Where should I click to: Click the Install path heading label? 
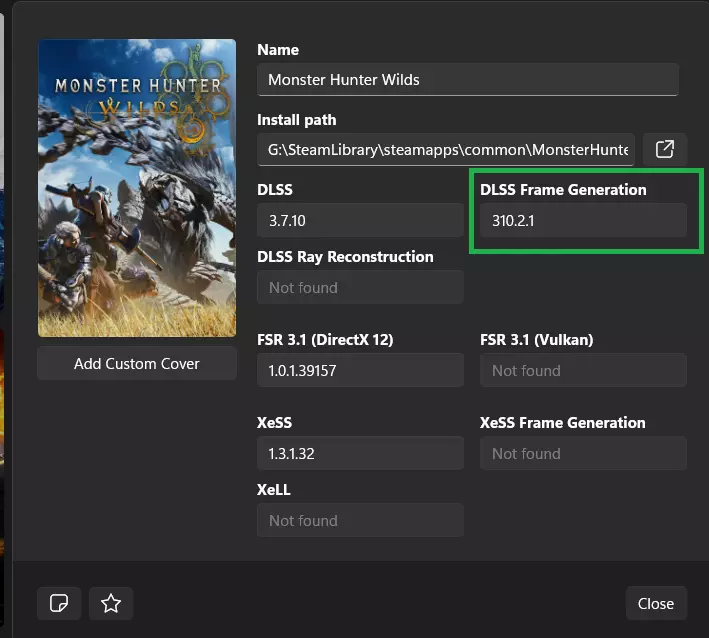tap(297, 120)
